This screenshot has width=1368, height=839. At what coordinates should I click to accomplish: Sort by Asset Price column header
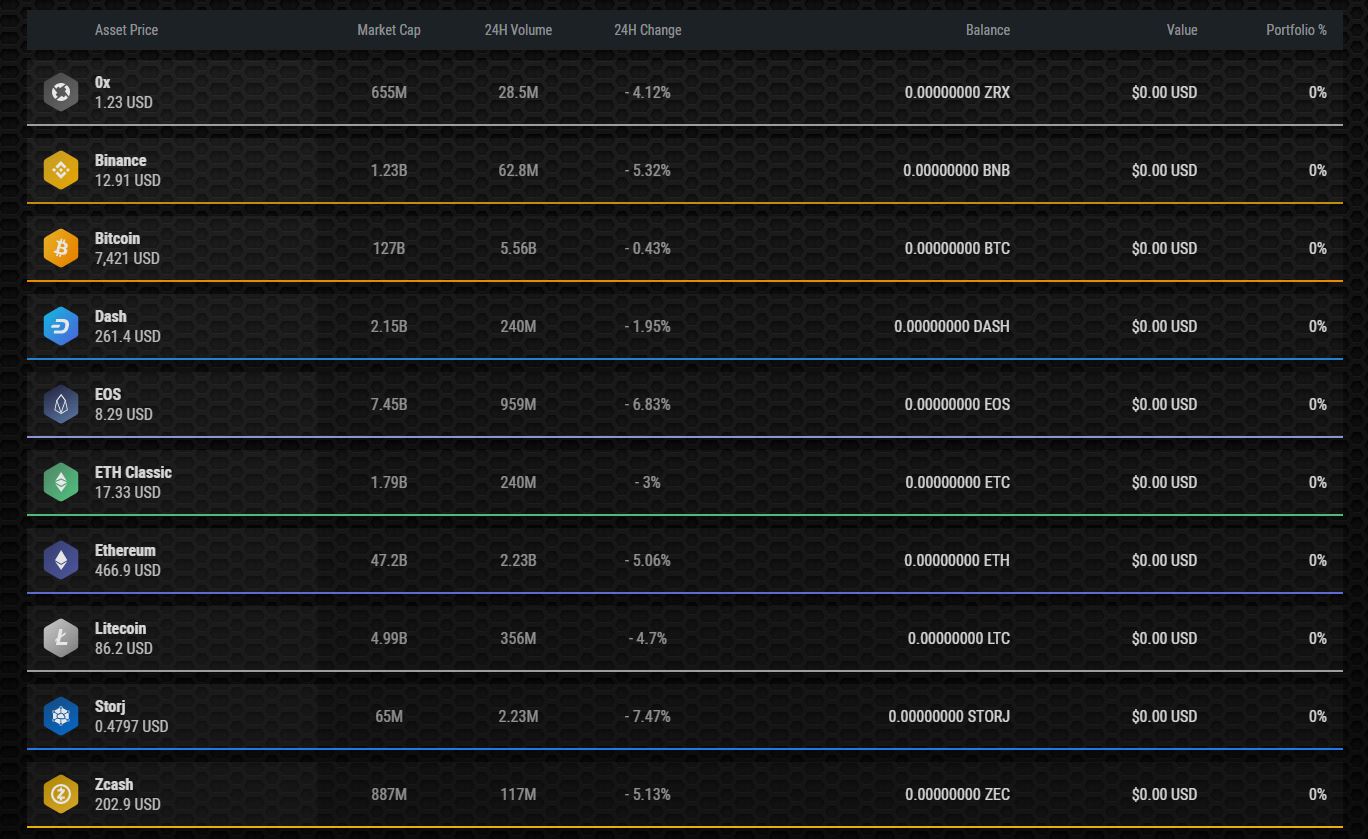[126, 30]
